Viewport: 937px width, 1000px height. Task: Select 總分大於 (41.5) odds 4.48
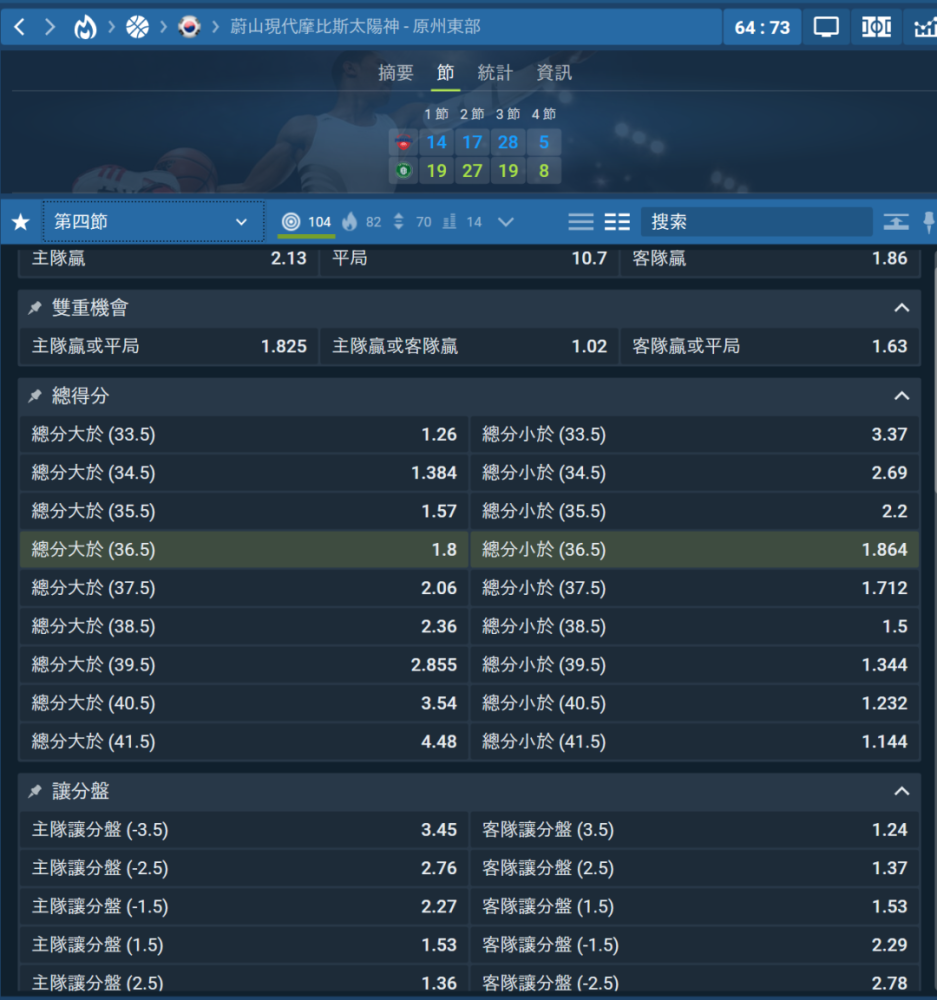[x=244, y=742]
